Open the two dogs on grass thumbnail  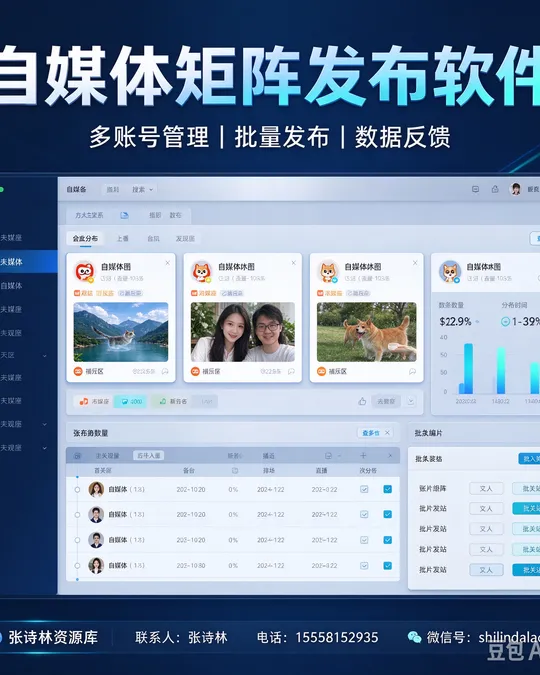point(366,332)
